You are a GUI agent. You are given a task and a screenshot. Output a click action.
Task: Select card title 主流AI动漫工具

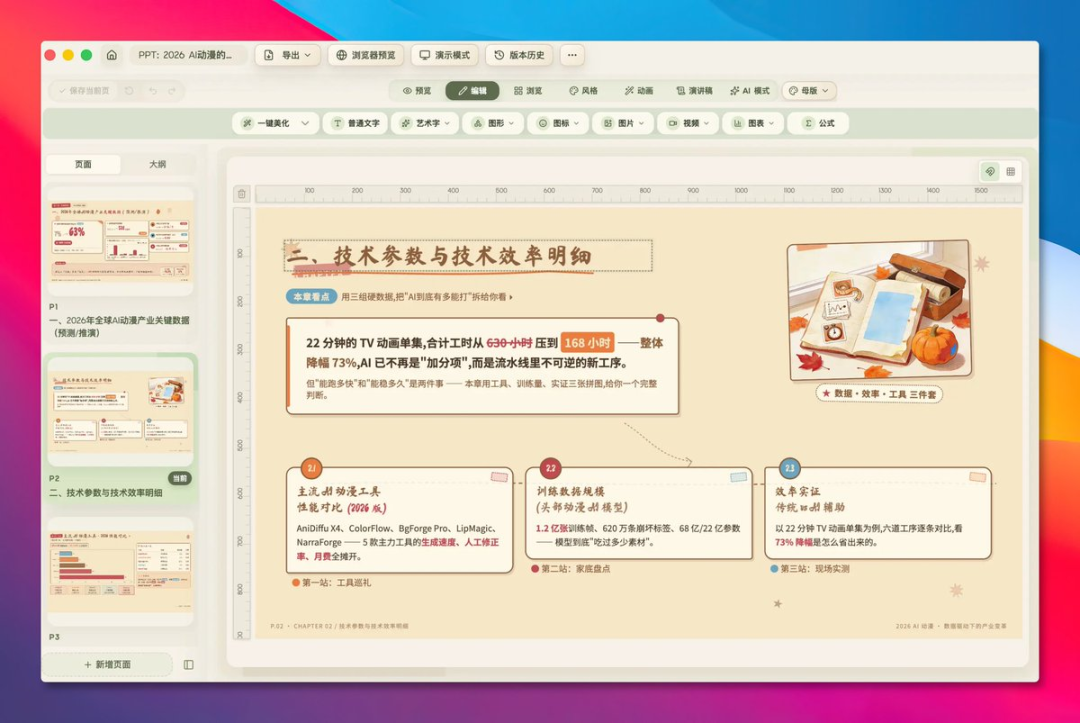tap(339, 492)
